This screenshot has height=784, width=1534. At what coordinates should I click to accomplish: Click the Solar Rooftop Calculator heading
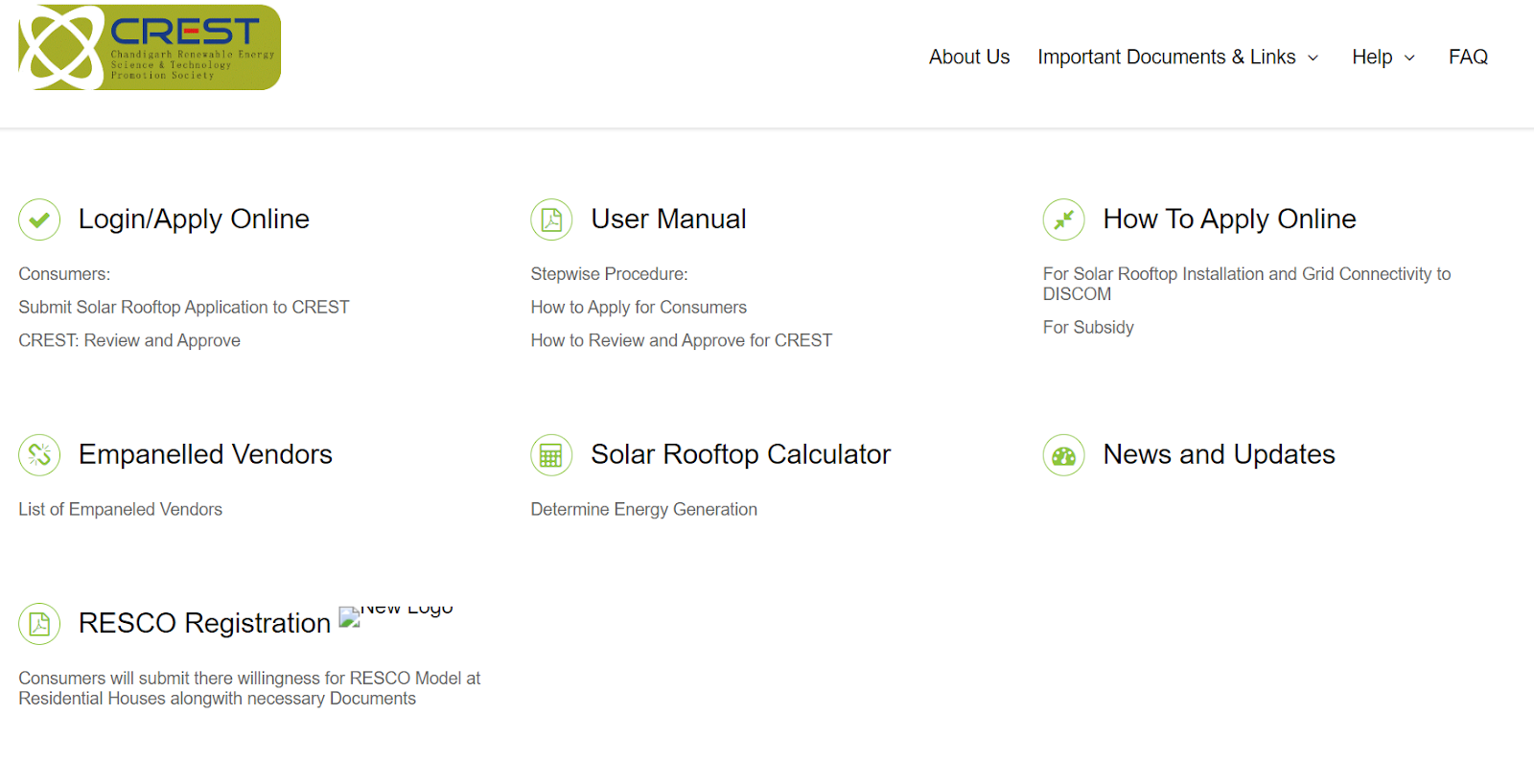point(741,454)
